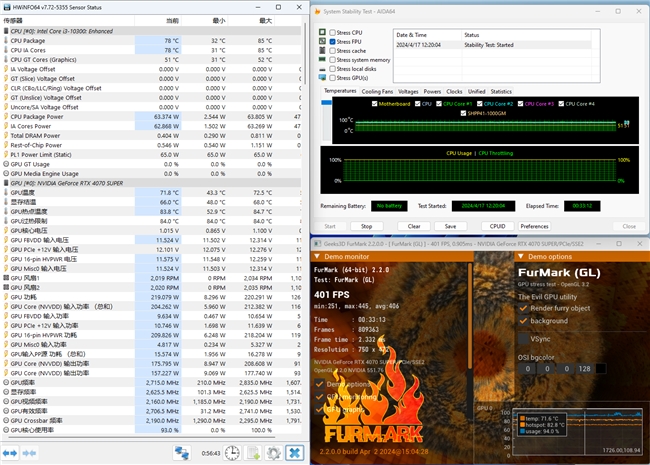
Task: Click the disk icon beside Stress local disks
Action: tap(322, 69)
